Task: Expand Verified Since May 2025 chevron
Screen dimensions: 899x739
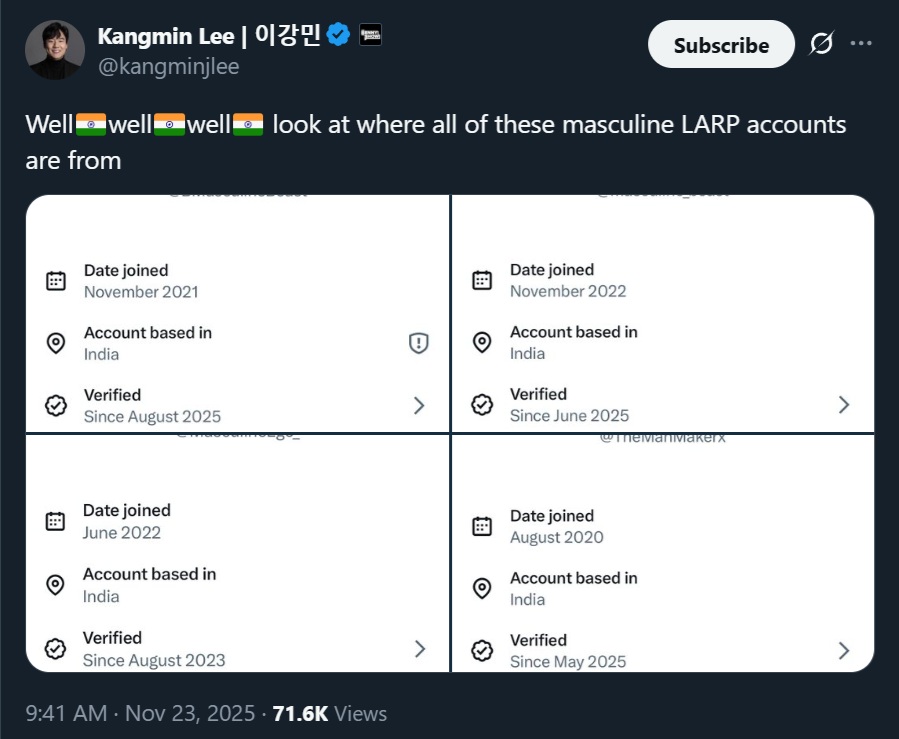Action: coord(844,651)
